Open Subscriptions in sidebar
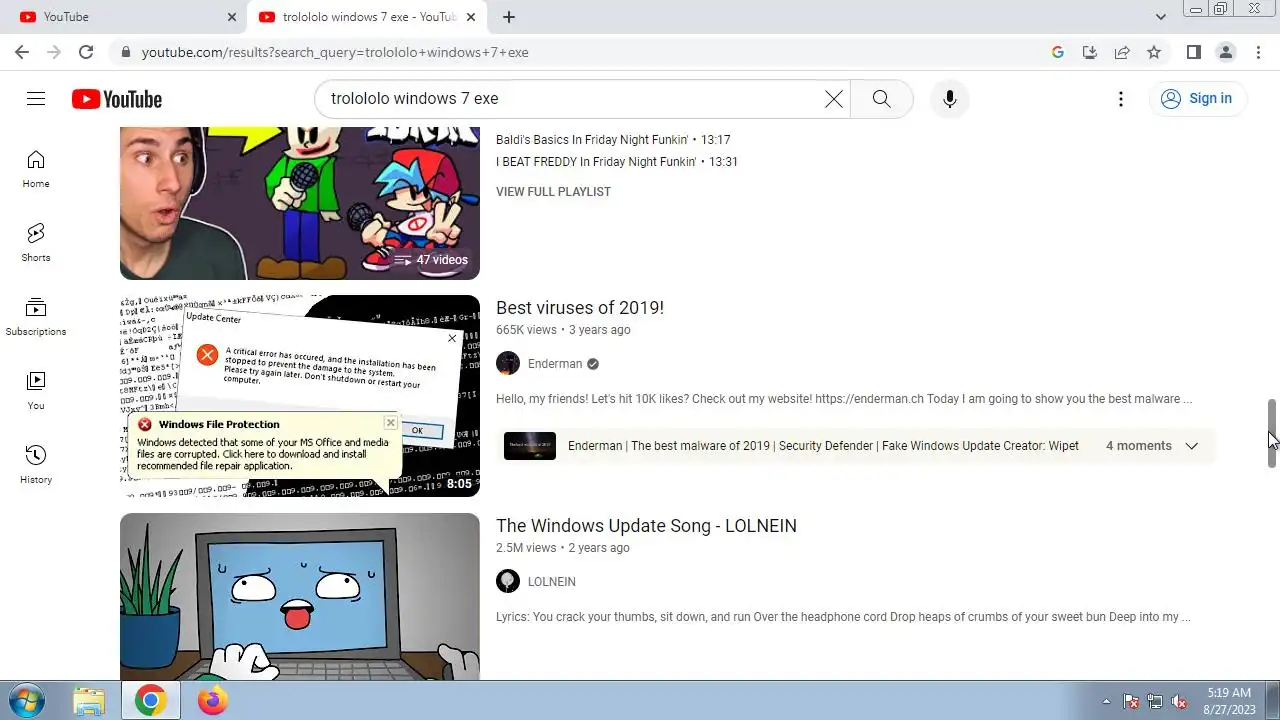The image size is (1280, 720). (x=36, y=317)
